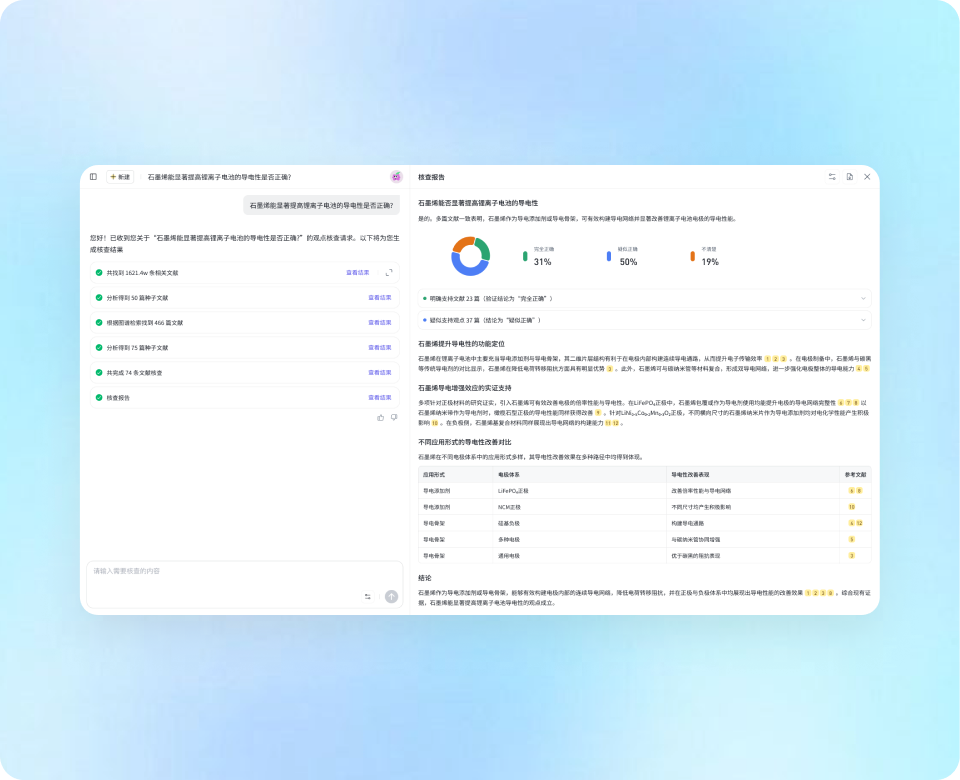960x780 pixels.
Task: Click the green legend marker beside 31%
Action: [525, 256]
